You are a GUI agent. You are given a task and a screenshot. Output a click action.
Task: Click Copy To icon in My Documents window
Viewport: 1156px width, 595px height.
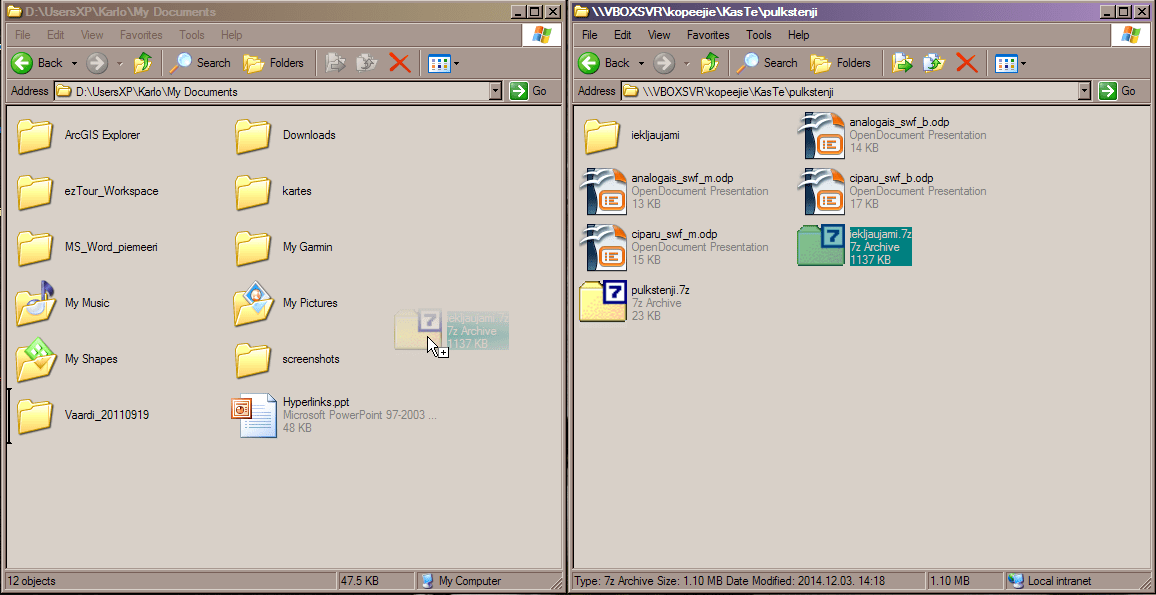click(366, 63)
